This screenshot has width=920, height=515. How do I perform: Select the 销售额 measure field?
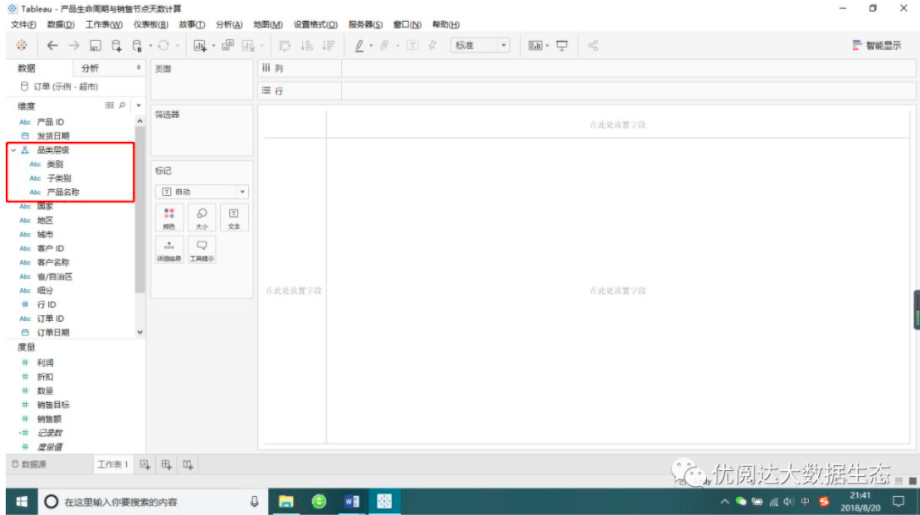[x=49, y=419]
